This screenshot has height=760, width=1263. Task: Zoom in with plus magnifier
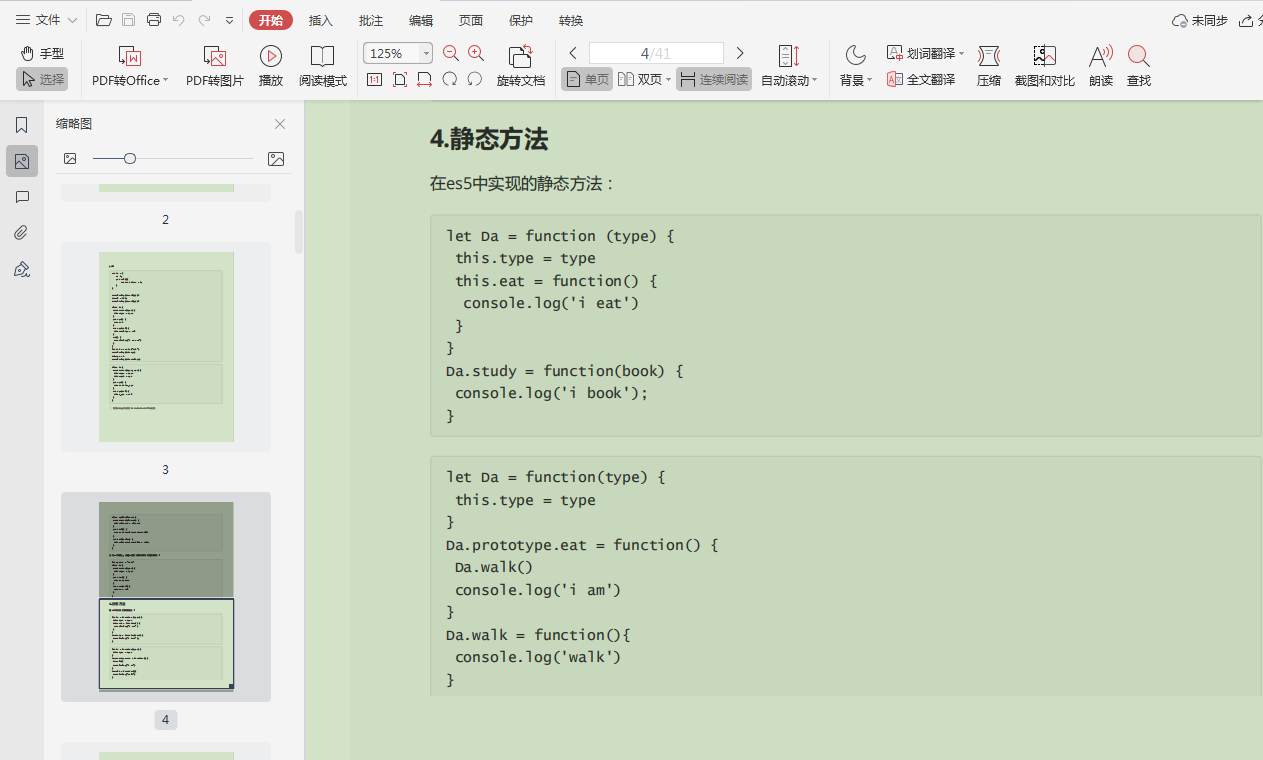(x=476, y=54)
